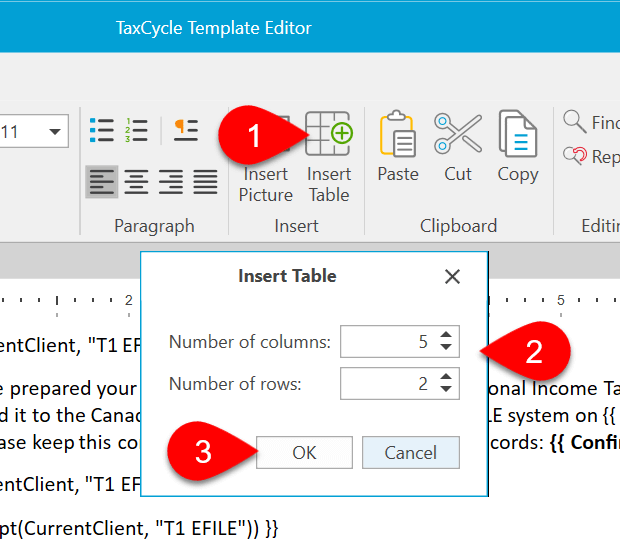Center align the paragraph

136,182
